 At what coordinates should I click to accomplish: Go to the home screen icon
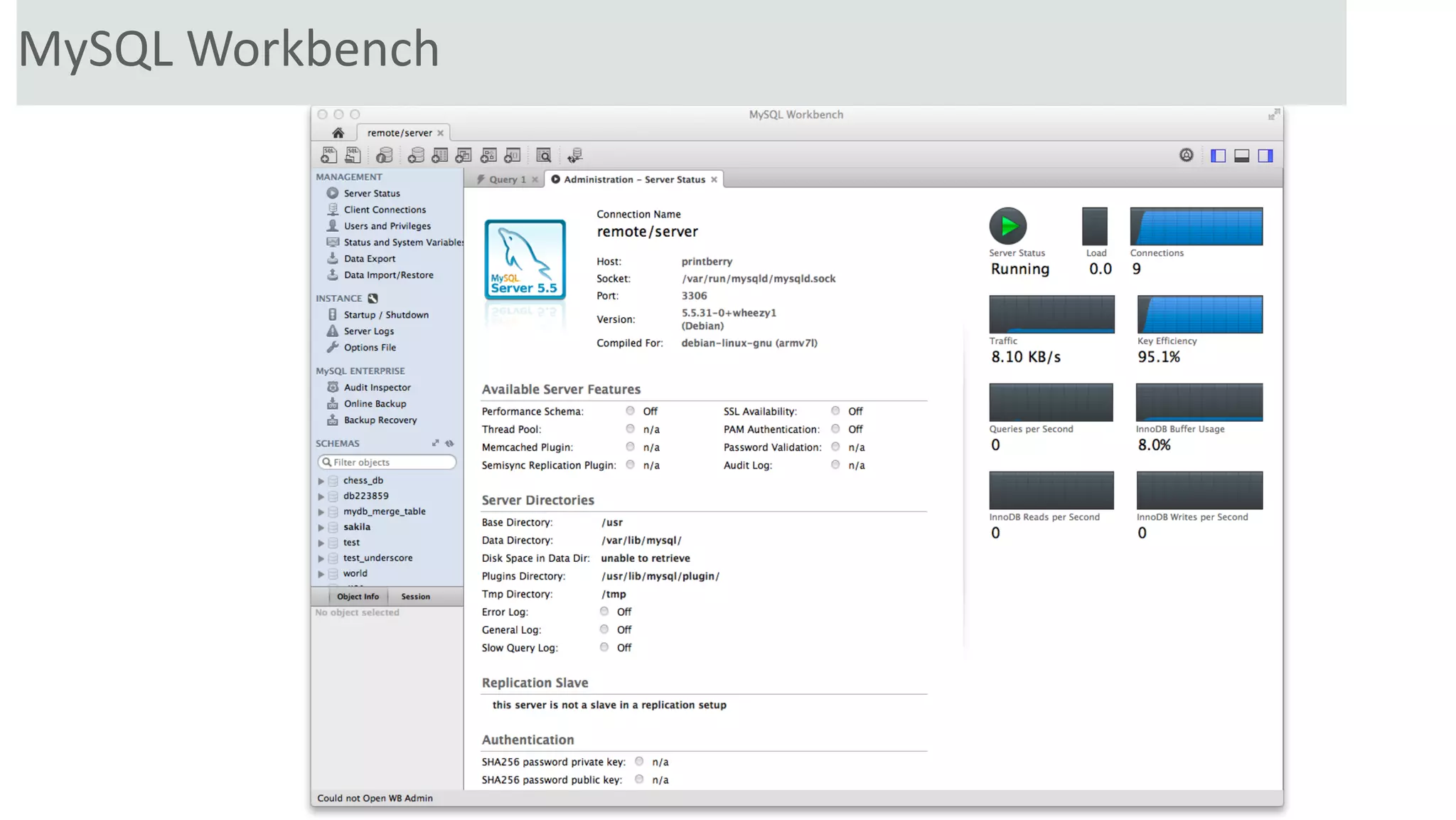338,133
